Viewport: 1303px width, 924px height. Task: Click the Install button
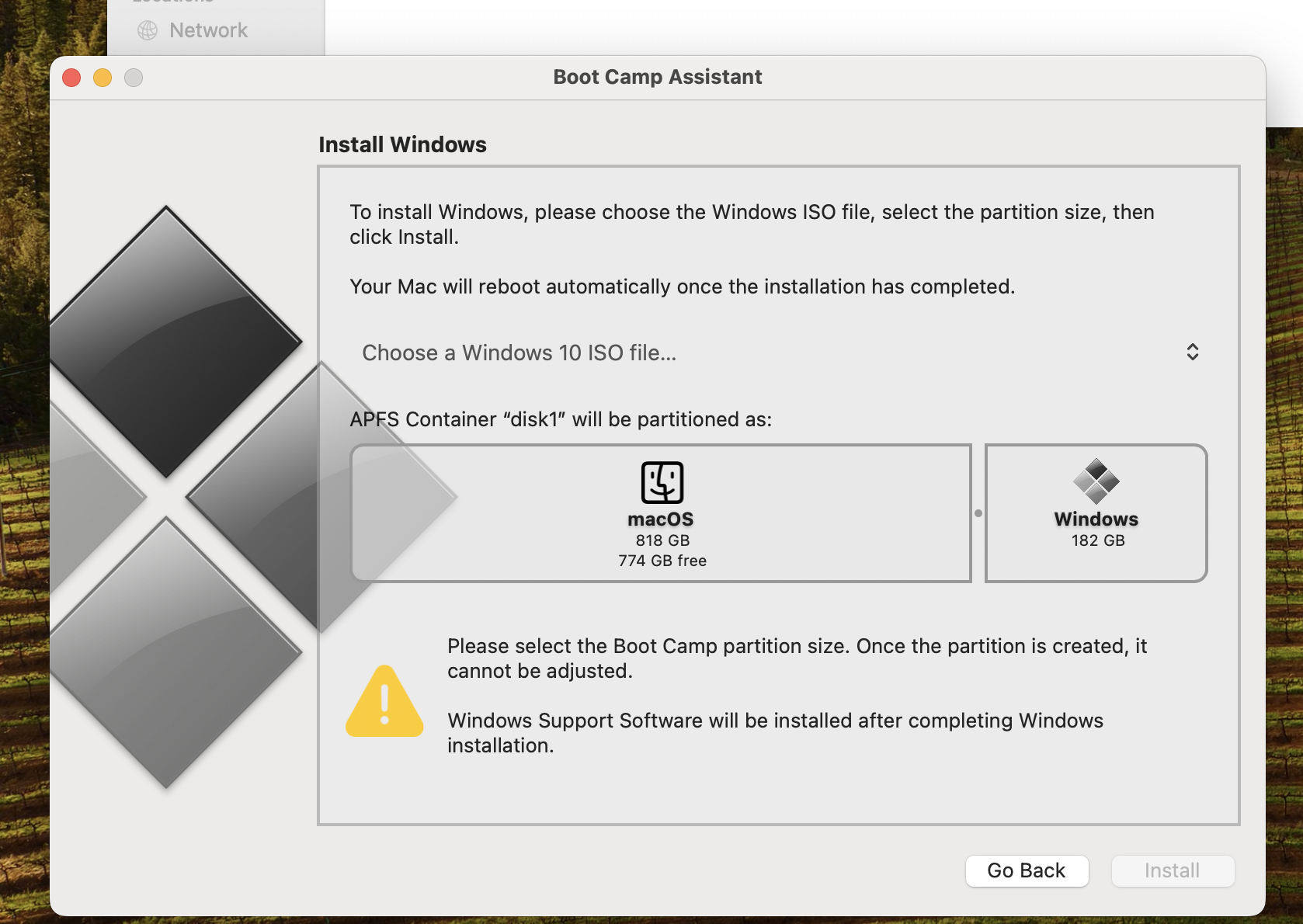pos(1173,870)
